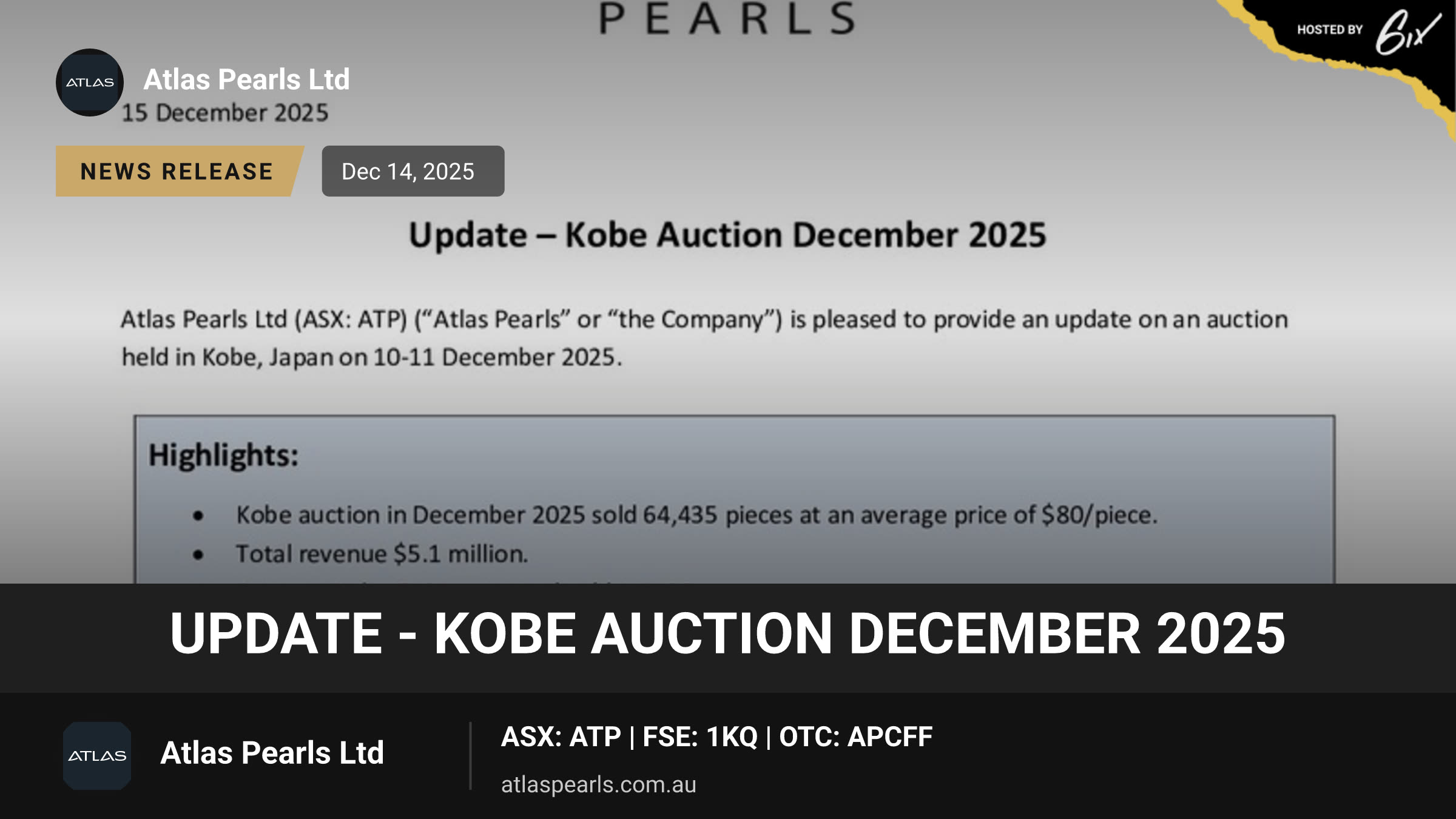Viewport: 1456px width, 819px height.
Task: Open atlaspearls.com.au website link
Action: click(x=599, y=784)
